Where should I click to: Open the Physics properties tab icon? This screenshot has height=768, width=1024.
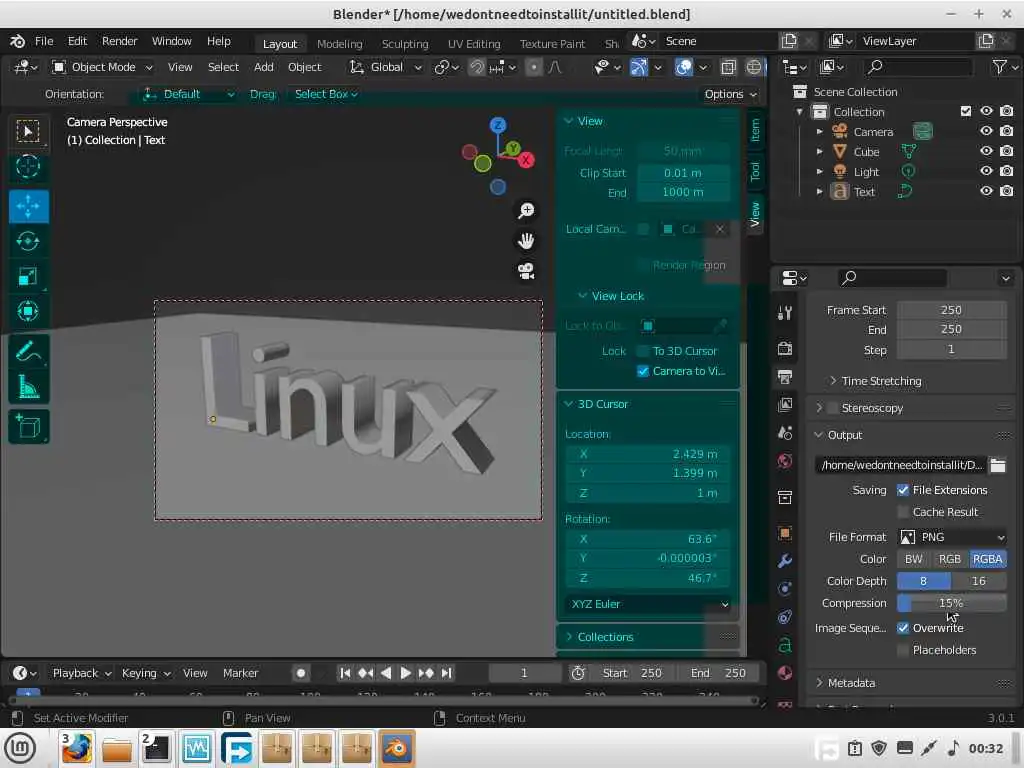click(785, 589)
